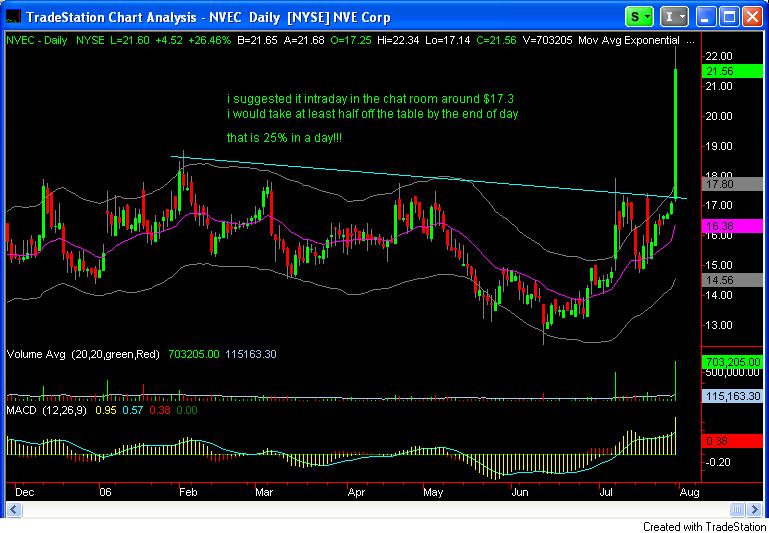This screenshot has width=769, height=533.
Task: Click the cyan descending trendline
Action: click(429, 177)
